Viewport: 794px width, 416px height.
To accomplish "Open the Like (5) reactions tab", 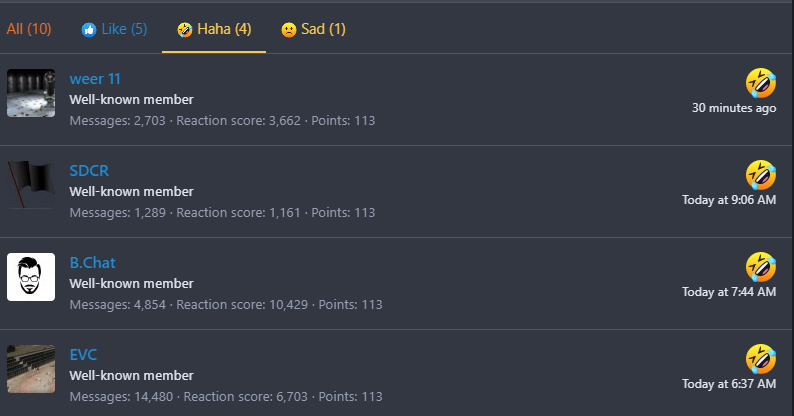I will click(x=114, y=29).
